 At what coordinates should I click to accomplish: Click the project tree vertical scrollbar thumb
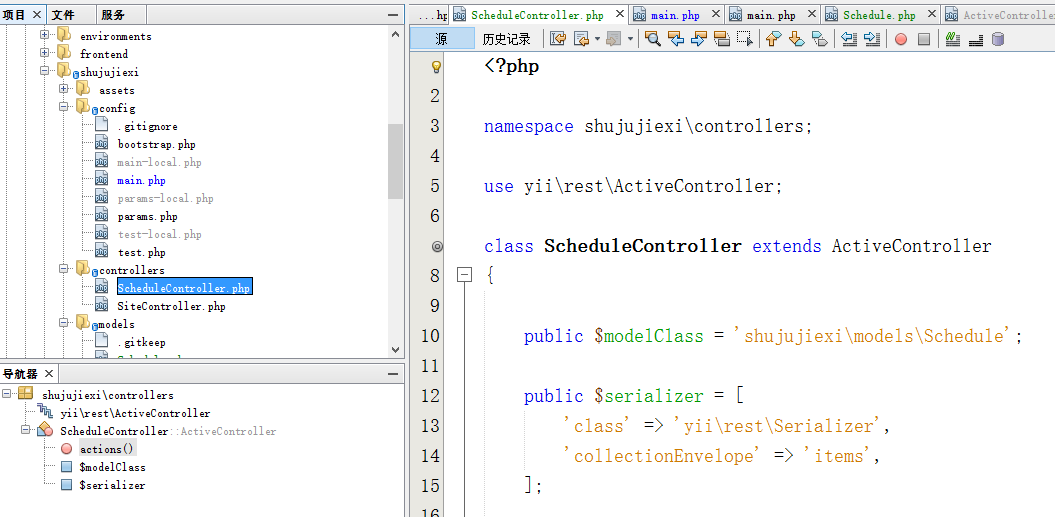pyautogui.click(x=396, y=162)
